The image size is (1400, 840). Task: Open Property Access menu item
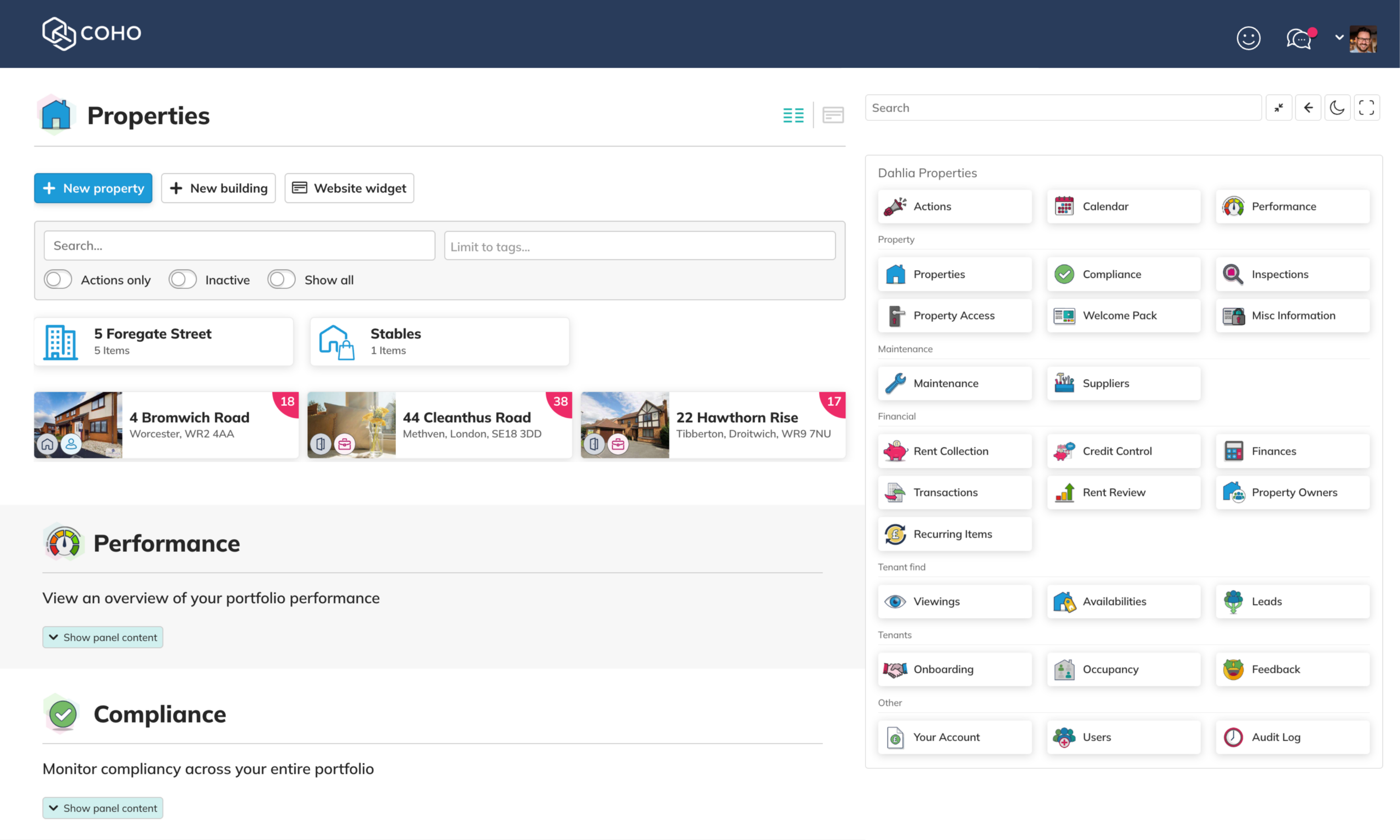(x=955, y=316)
